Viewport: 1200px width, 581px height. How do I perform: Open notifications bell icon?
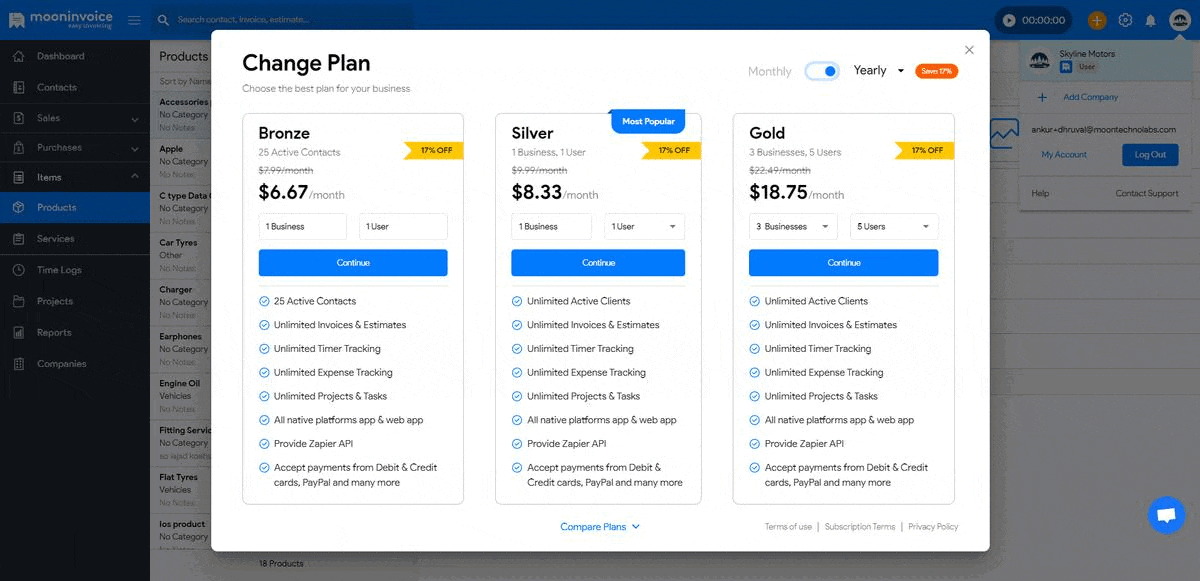pos(1151,20)
